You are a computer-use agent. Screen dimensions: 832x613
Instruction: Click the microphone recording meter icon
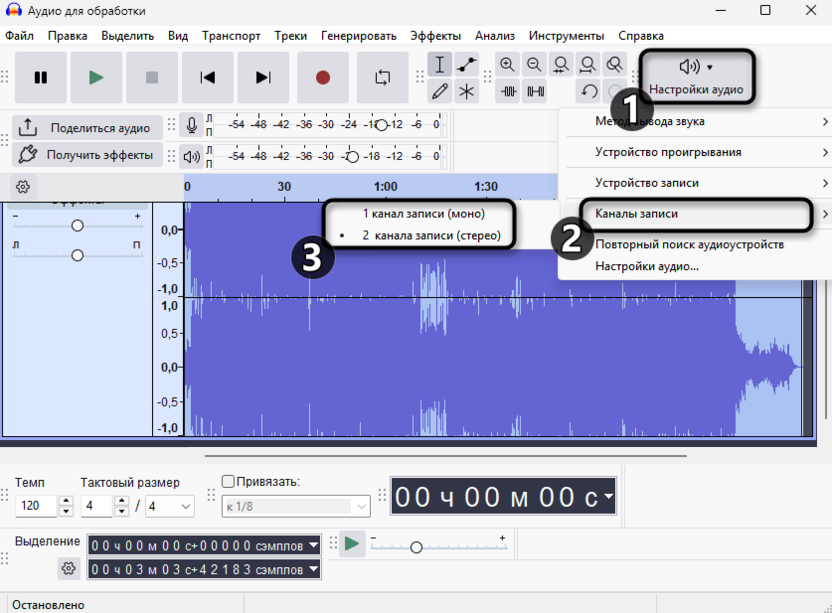(x=192, y=125)
